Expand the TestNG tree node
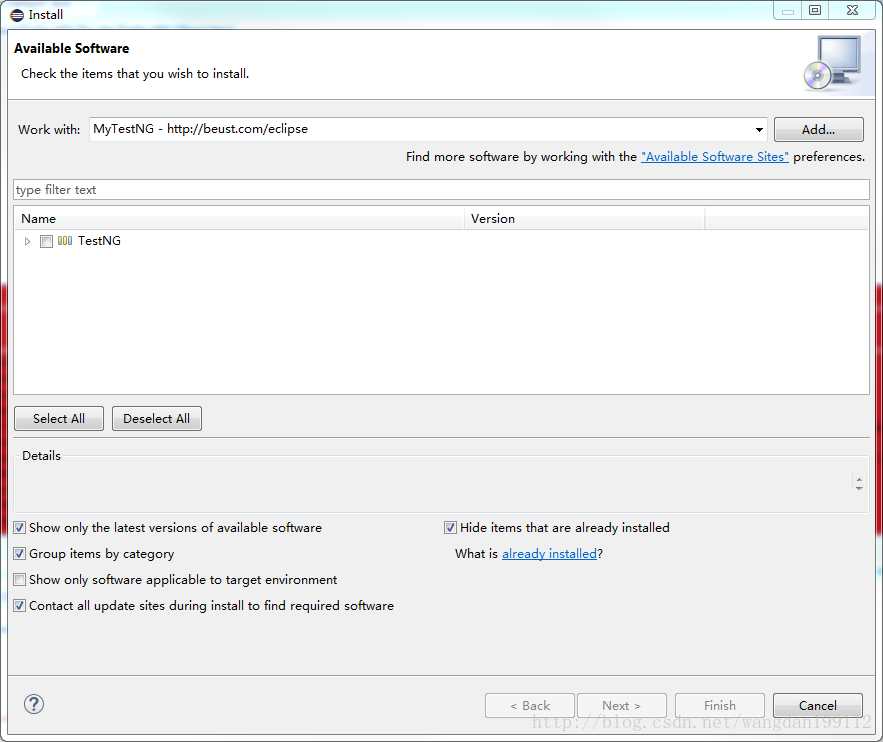883x742 pixels. click(x=27, y=242)
